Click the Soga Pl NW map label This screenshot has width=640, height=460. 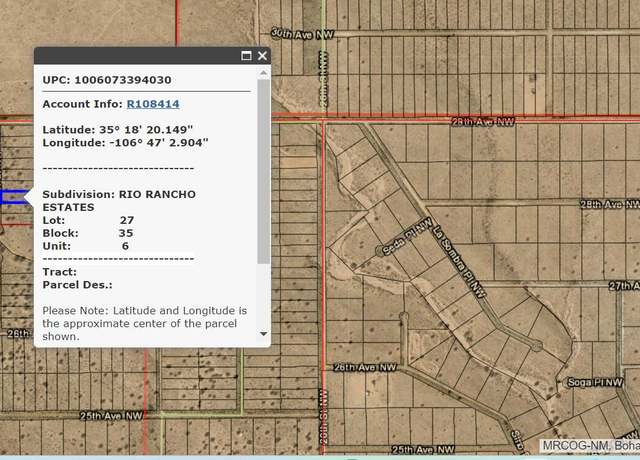[595, 382]
